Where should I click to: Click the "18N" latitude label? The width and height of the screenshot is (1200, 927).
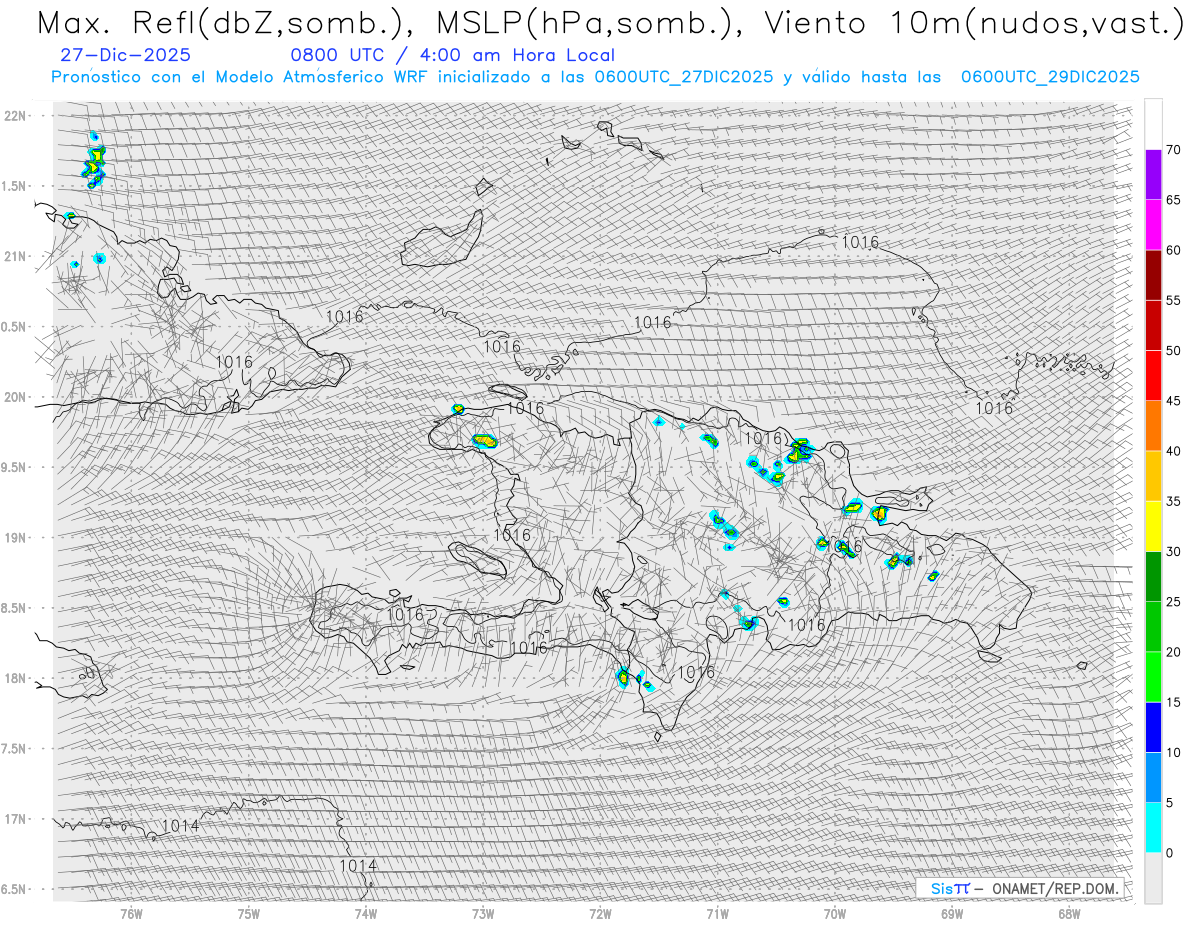click(x=16, y=678)
